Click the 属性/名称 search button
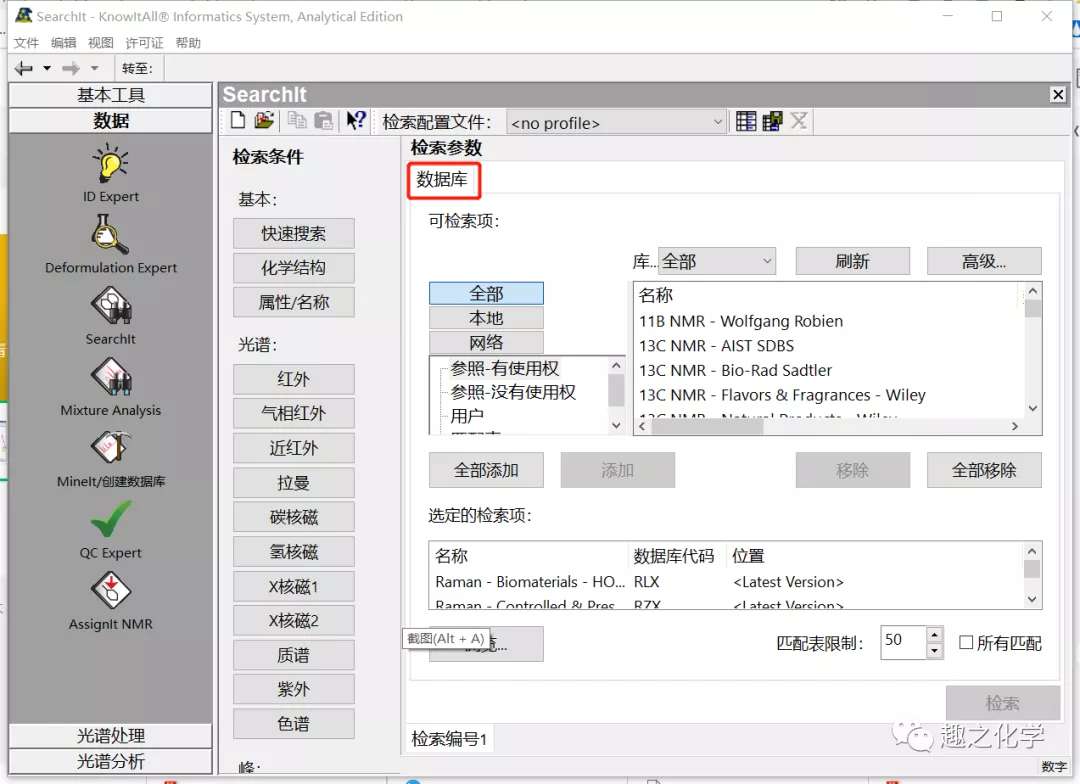This screenshot has height=784, width=1080. pos(293,302)
